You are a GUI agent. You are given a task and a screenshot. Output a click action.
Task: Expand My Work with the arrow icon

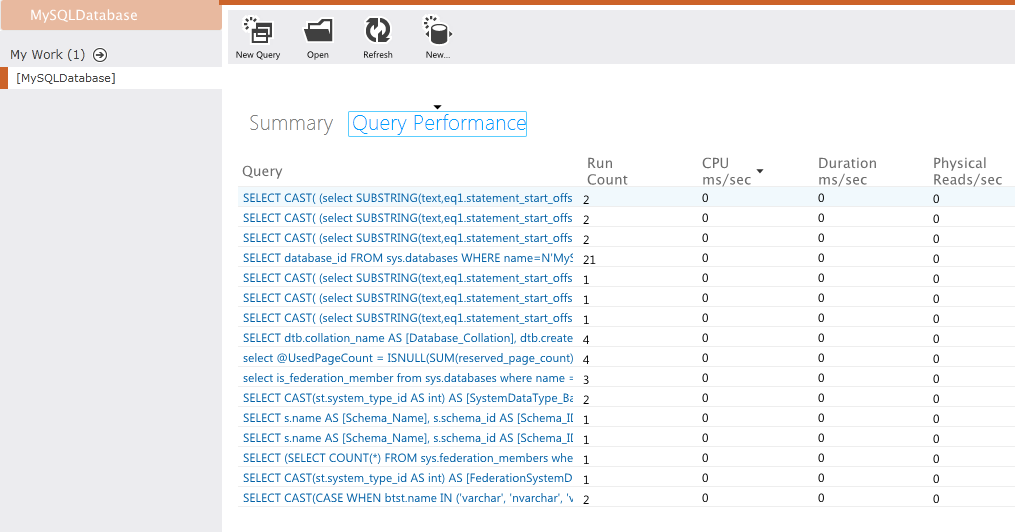(x=100, y=55)
